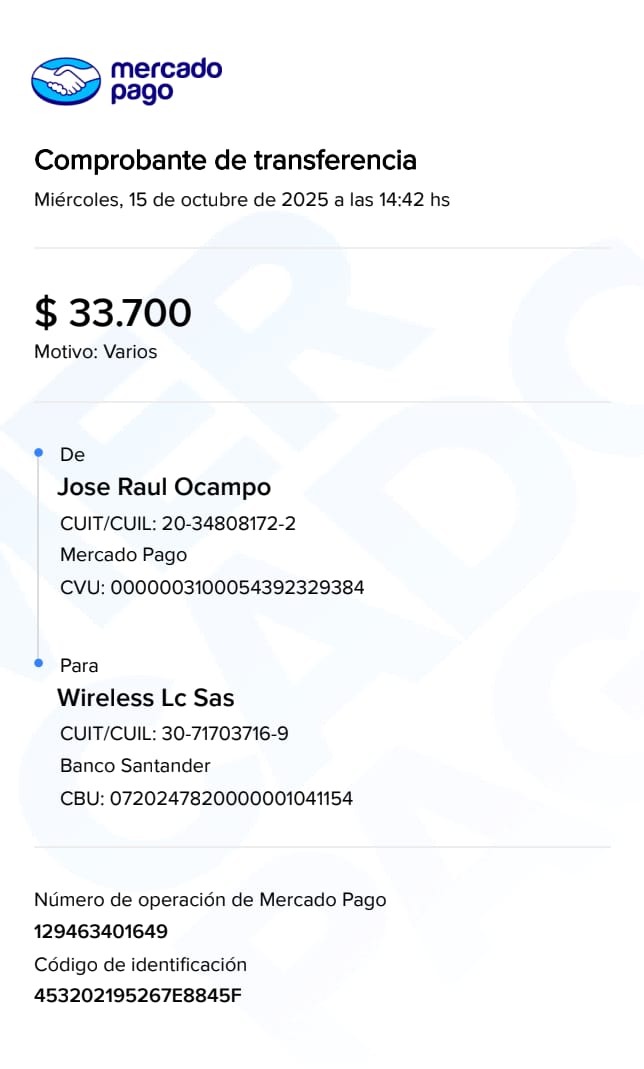Click the sender's CUIT/CUIL number
The height and width of the screenshot is (1069, 644).
click(x=235, y=523)
